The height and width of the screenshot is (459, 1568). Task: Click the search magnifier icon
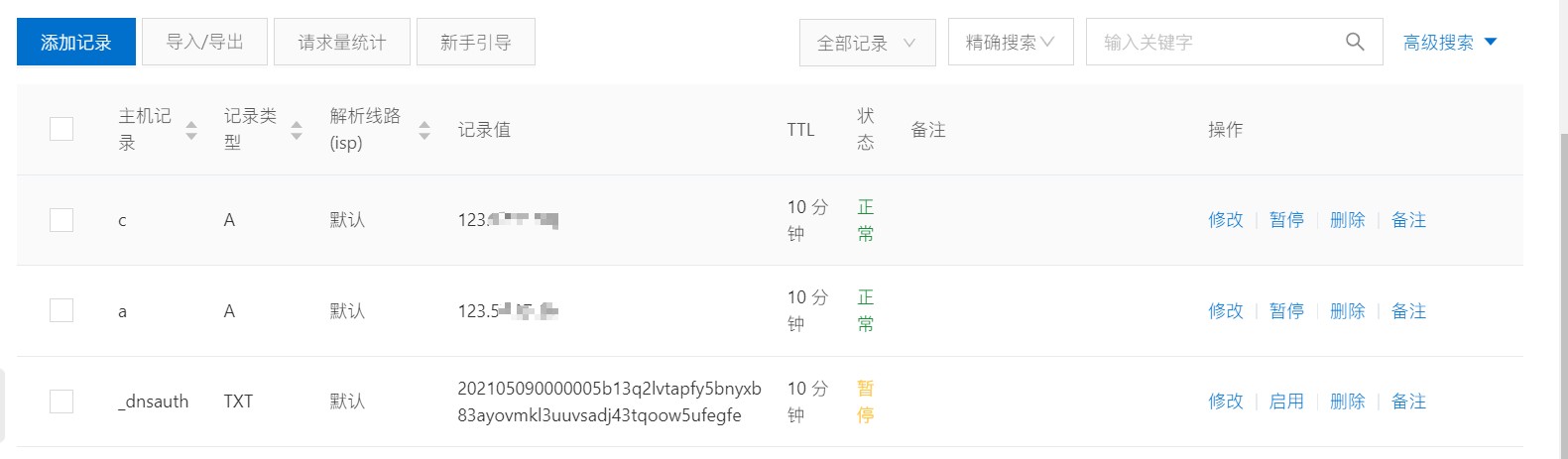click(1354, 42)
